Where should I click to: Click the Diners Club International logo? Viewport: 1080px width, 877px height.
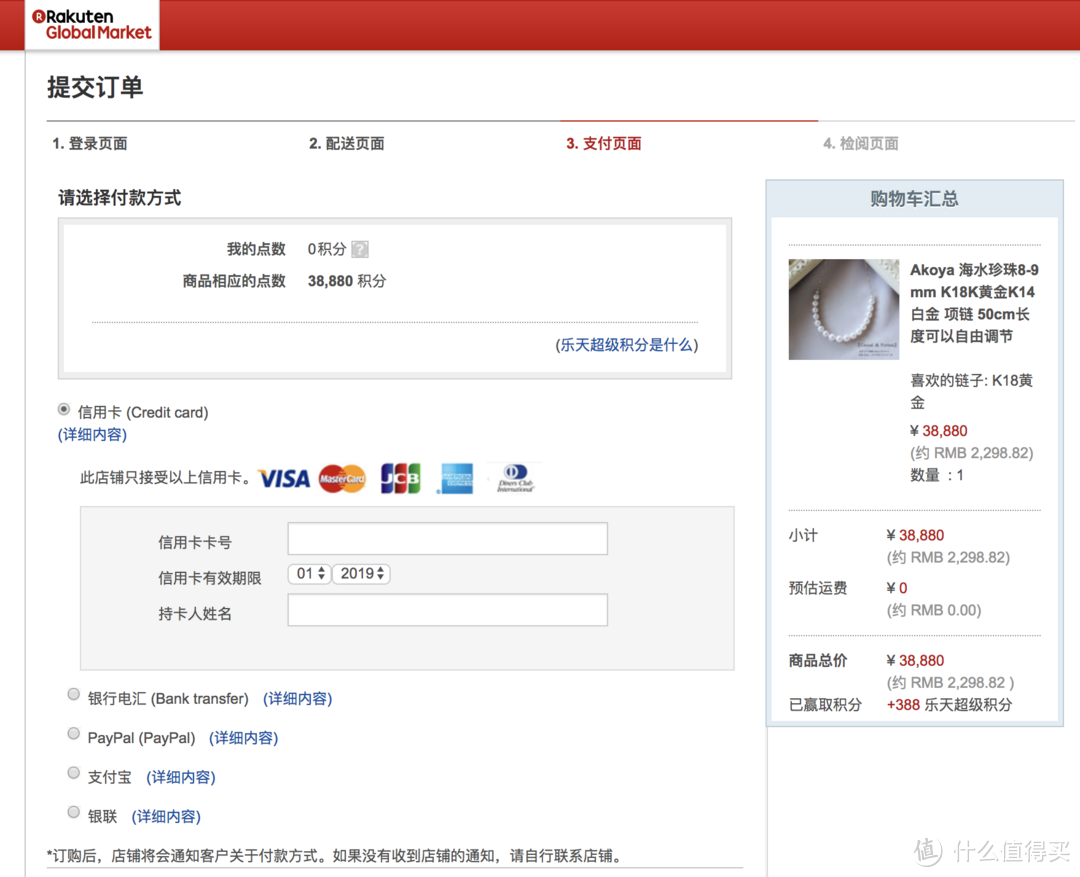coord(515,478)
